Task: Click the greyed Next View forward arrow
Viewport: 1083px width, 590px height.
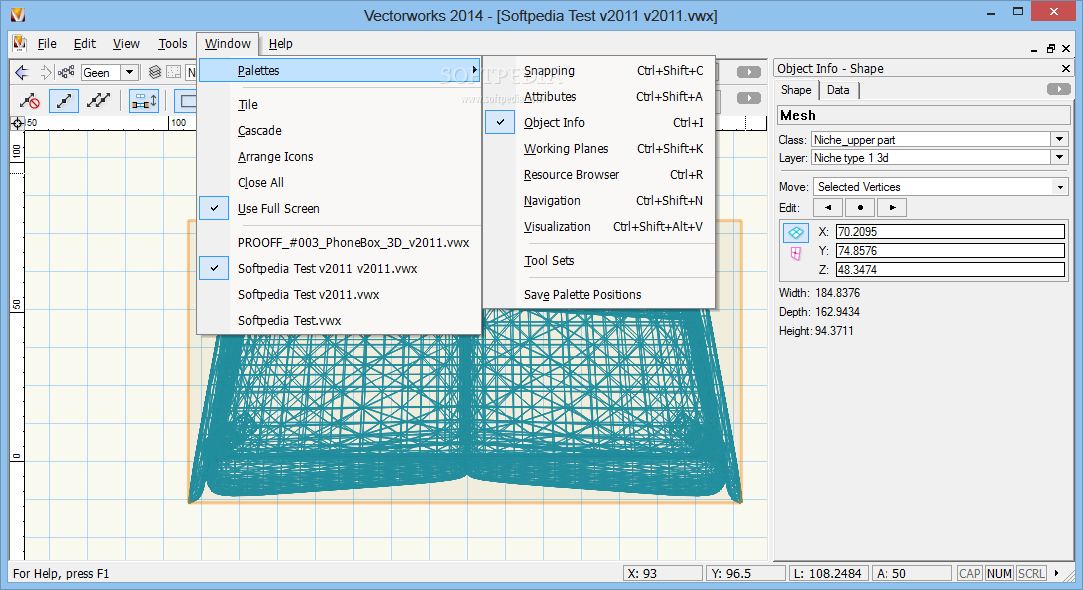Action: click(46, 72)
